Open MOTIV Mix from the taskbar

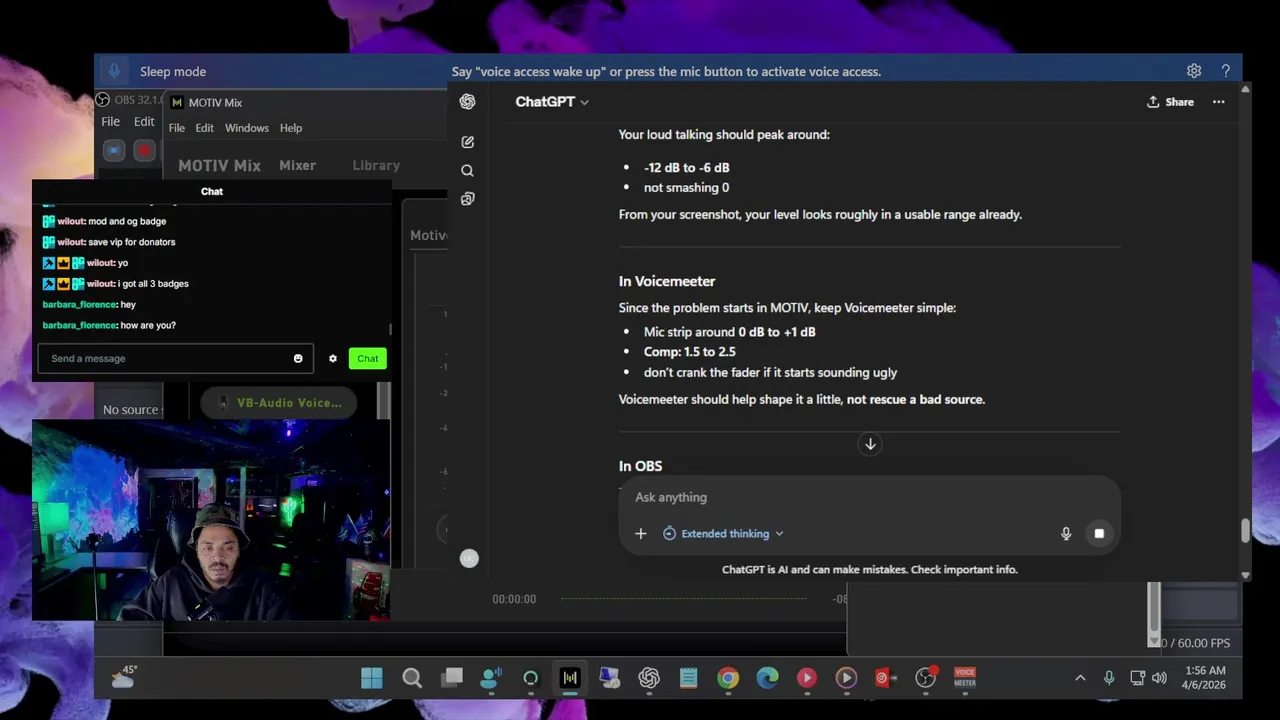tap(570, 678)
